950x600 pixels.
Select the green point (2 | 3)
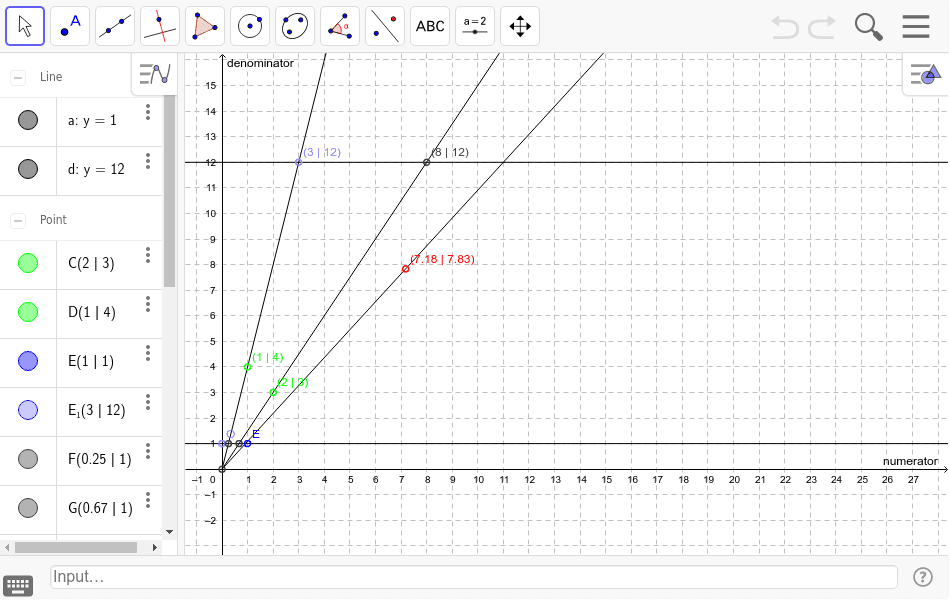[x=273, y=393]
